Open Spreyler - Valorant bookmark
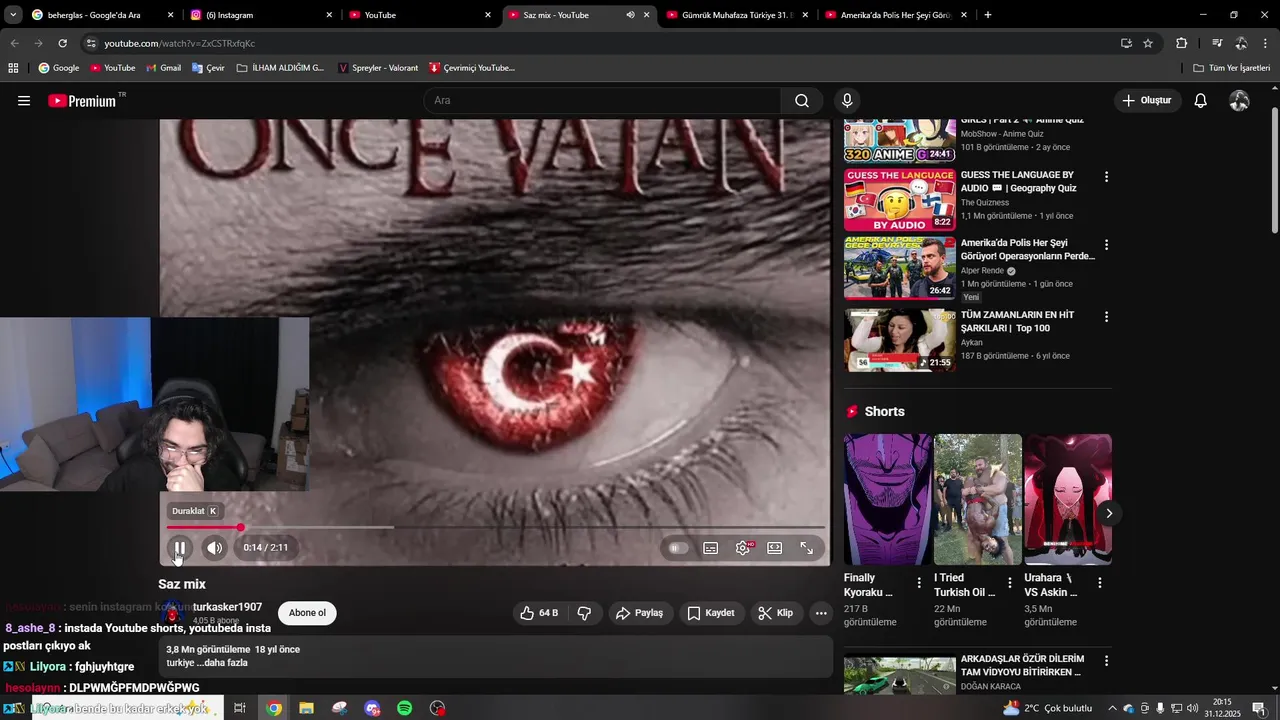This screenshot has width=1280, height=720. point(378,68)
